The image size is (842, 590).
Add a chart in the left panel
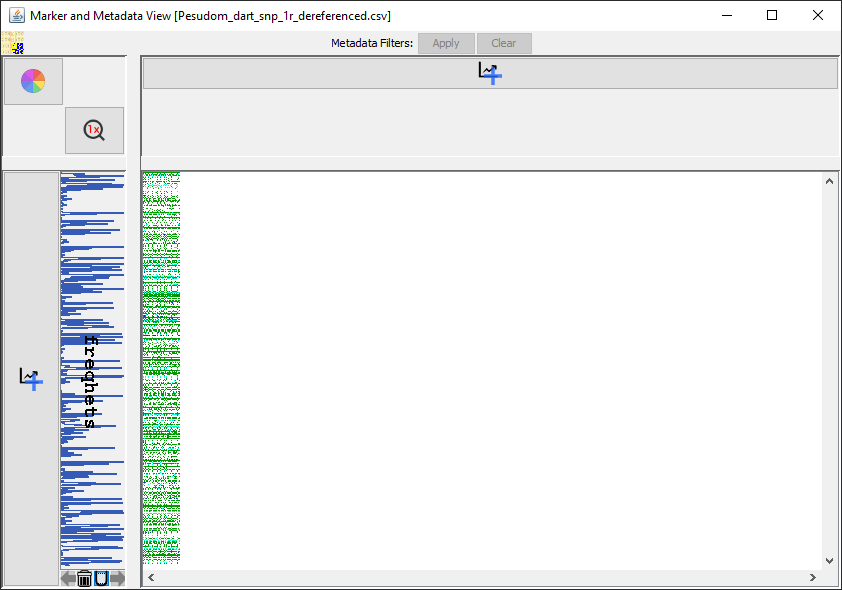click(x=31, y=378)
